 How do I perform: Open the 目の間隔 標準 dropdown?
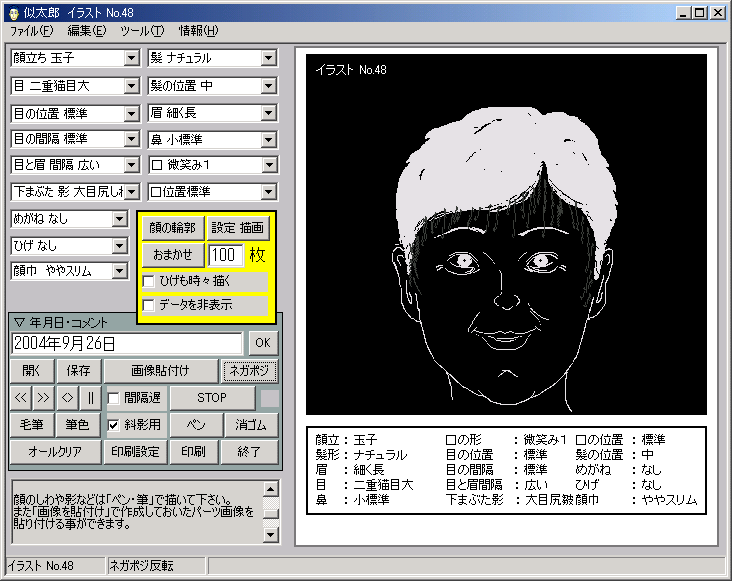pyautogui.click(x=132, y=139)
